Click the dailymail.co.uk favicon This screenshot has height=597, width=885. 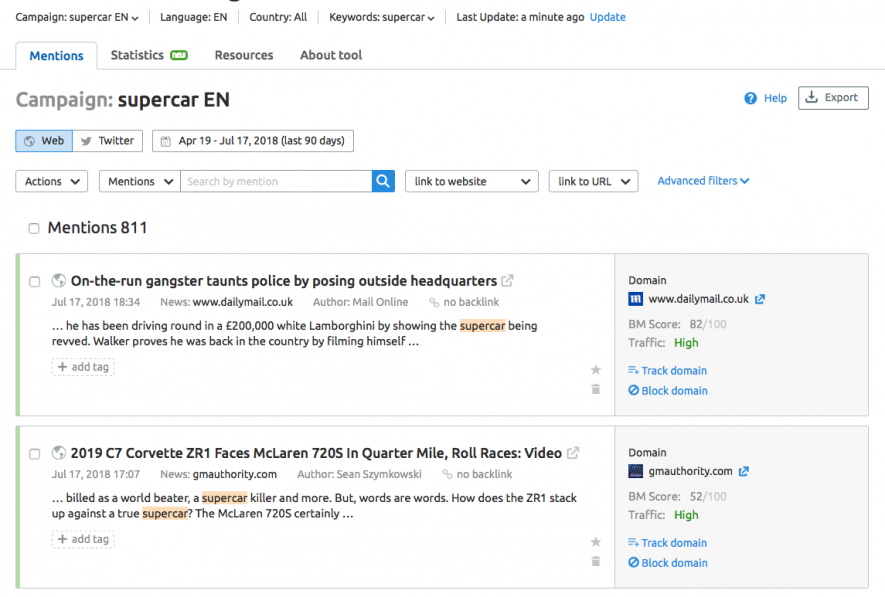pos(636,299)
